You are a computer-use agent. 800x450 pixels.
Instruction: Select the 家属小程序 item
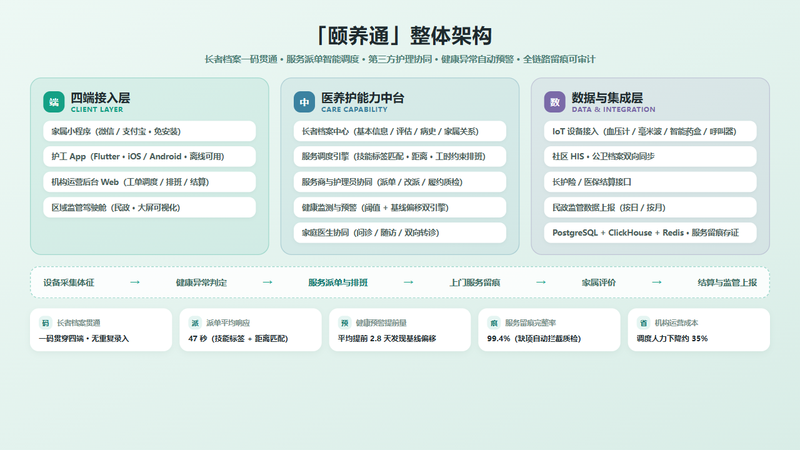coord(149,131)
